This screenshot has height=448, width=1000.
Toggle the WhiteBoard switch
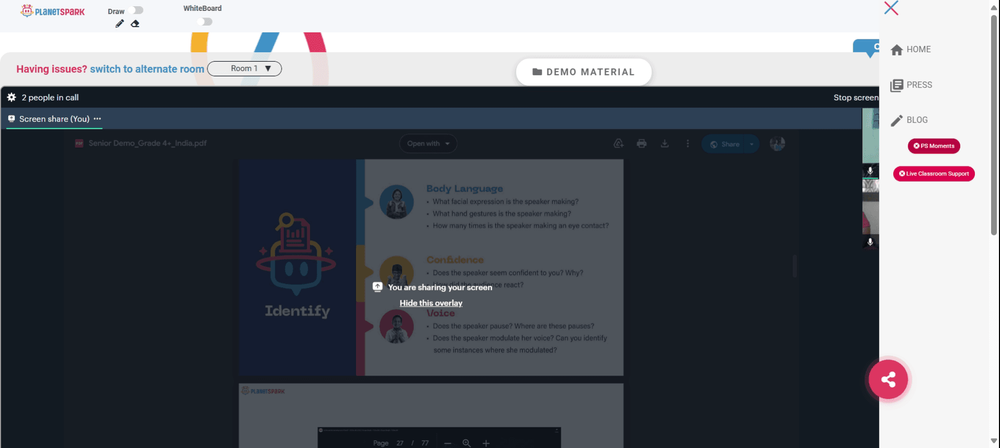point(204,22)
